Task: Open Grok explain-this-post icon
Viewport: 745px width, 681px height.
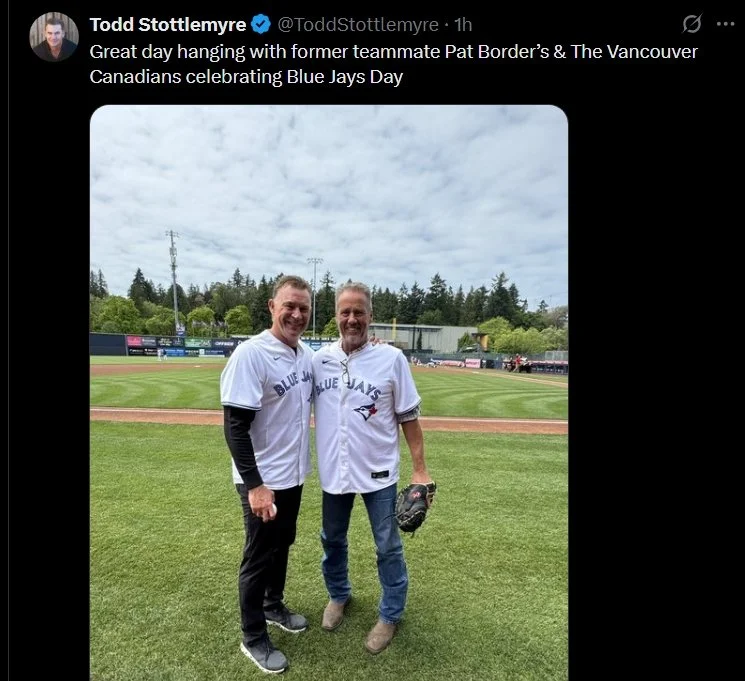Action: 691,24
